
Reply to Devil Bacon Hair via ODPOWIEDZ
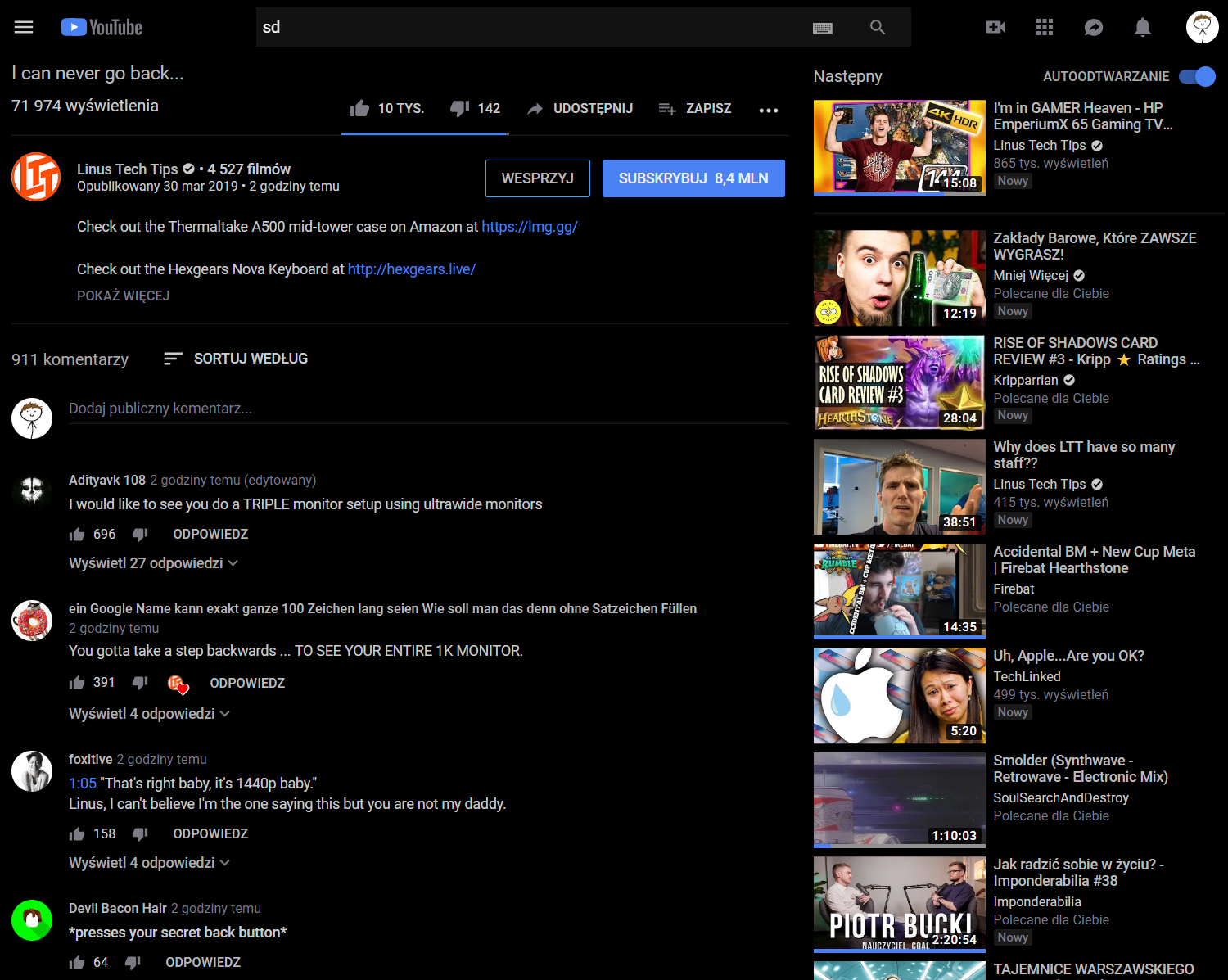pyautogui.click(x=203, y=963)
